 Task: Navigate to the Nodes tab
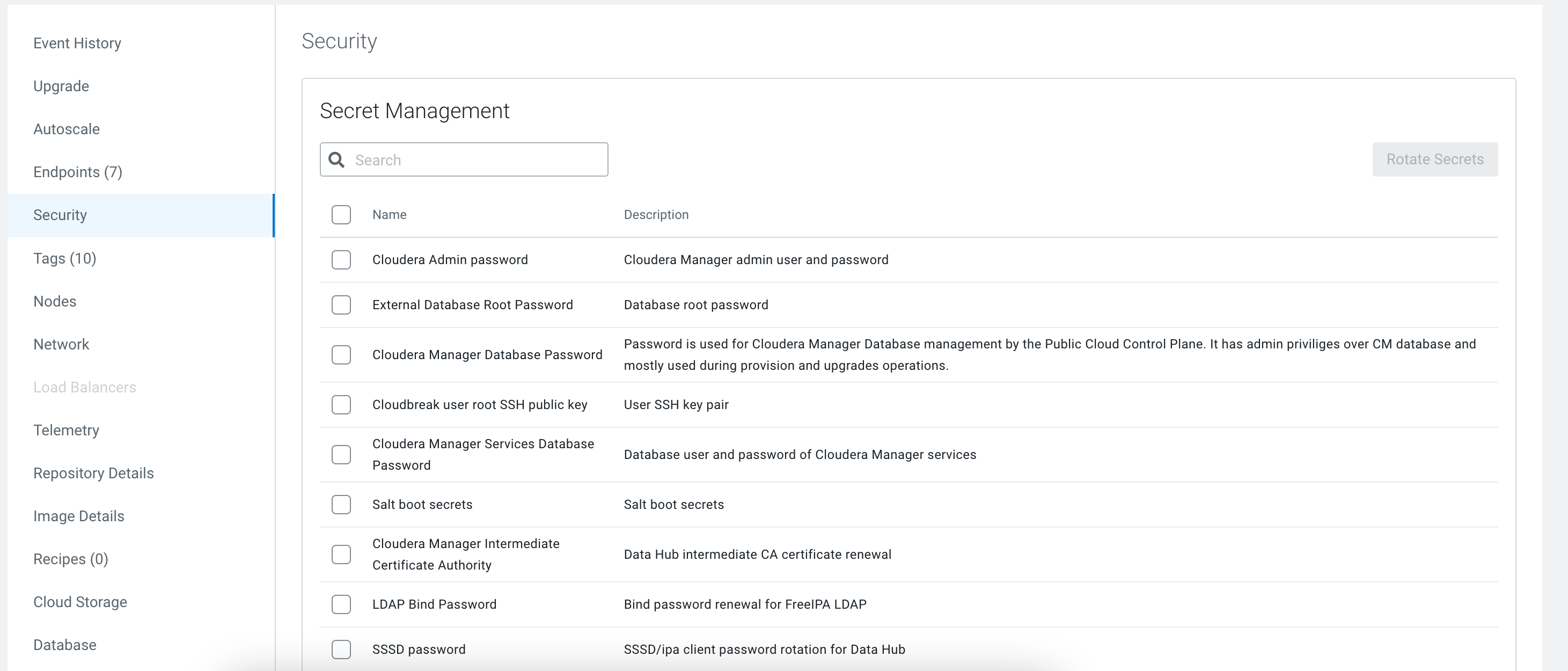coord(55,301)
